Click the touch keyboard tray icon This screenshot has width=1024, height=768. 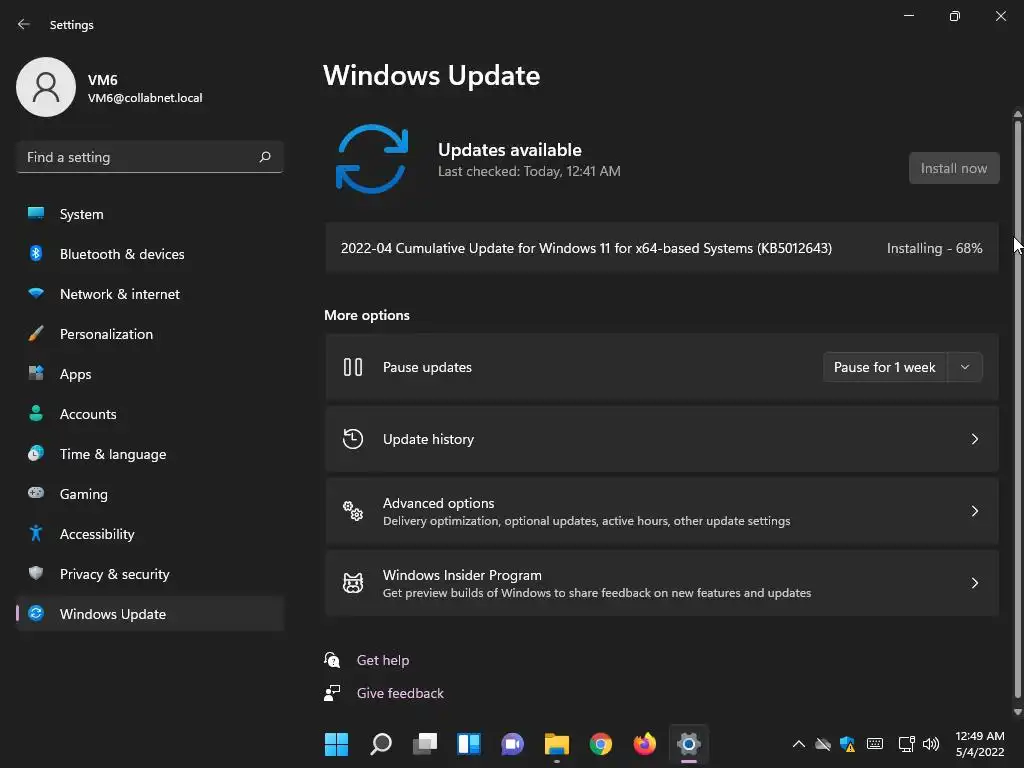[875, 744]
